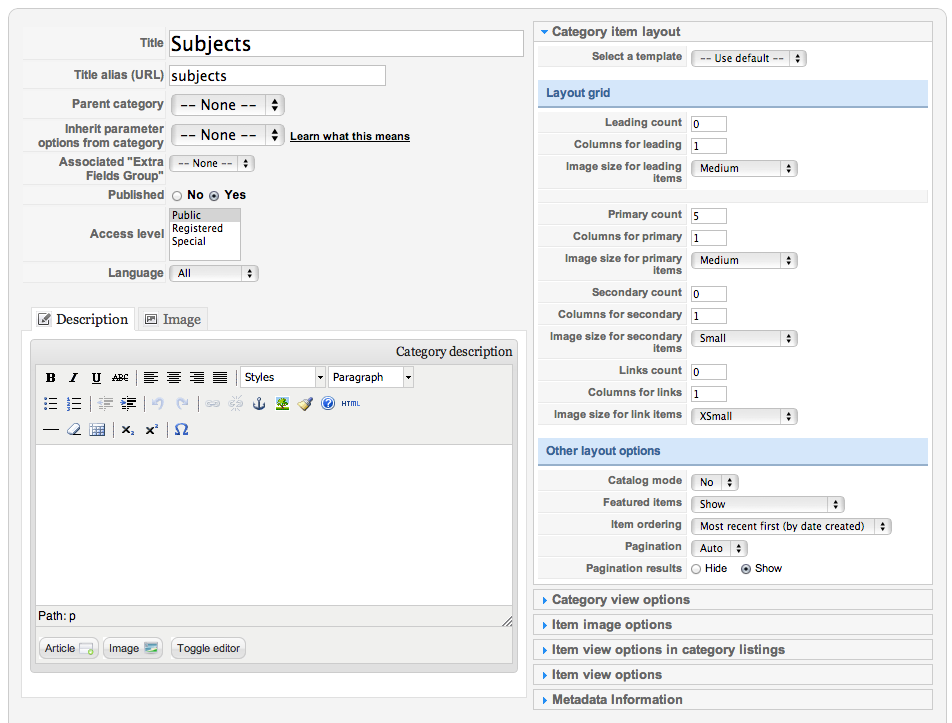Switch to the Description tab
952x723 pixels.
click(83, 319)
